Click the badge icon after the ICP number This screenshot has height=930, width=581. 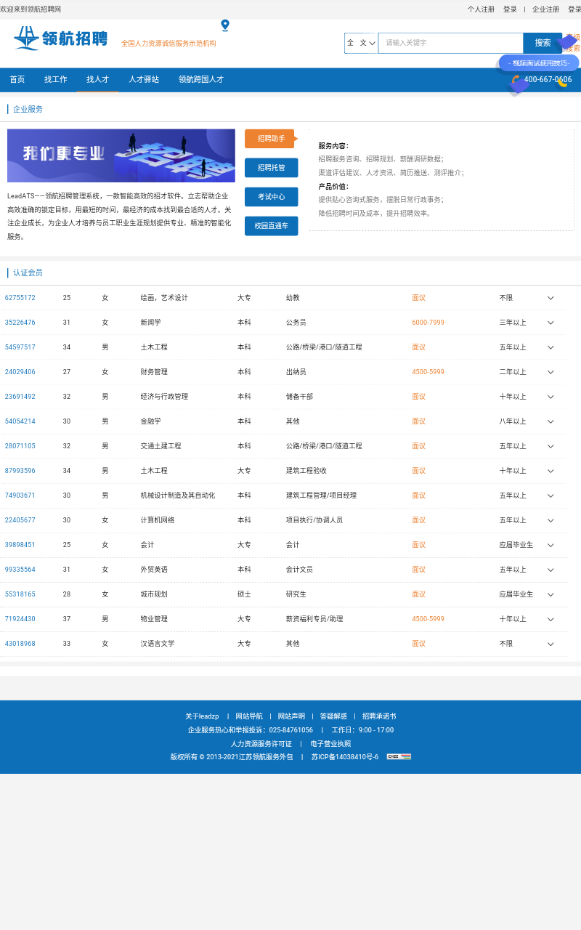[399, 757]
